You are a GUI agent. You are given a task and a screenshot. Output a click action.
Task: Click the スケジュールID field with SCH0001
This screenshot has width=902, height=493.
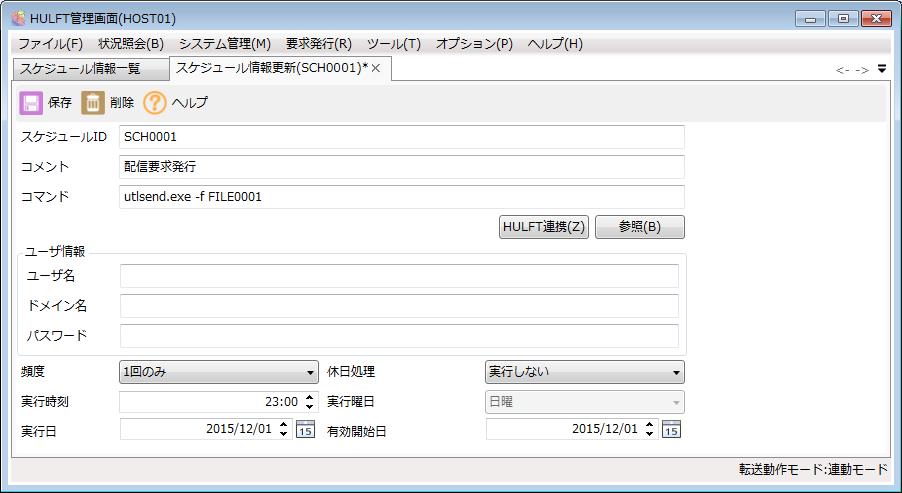pyautogui.click(x=402, y=137)
